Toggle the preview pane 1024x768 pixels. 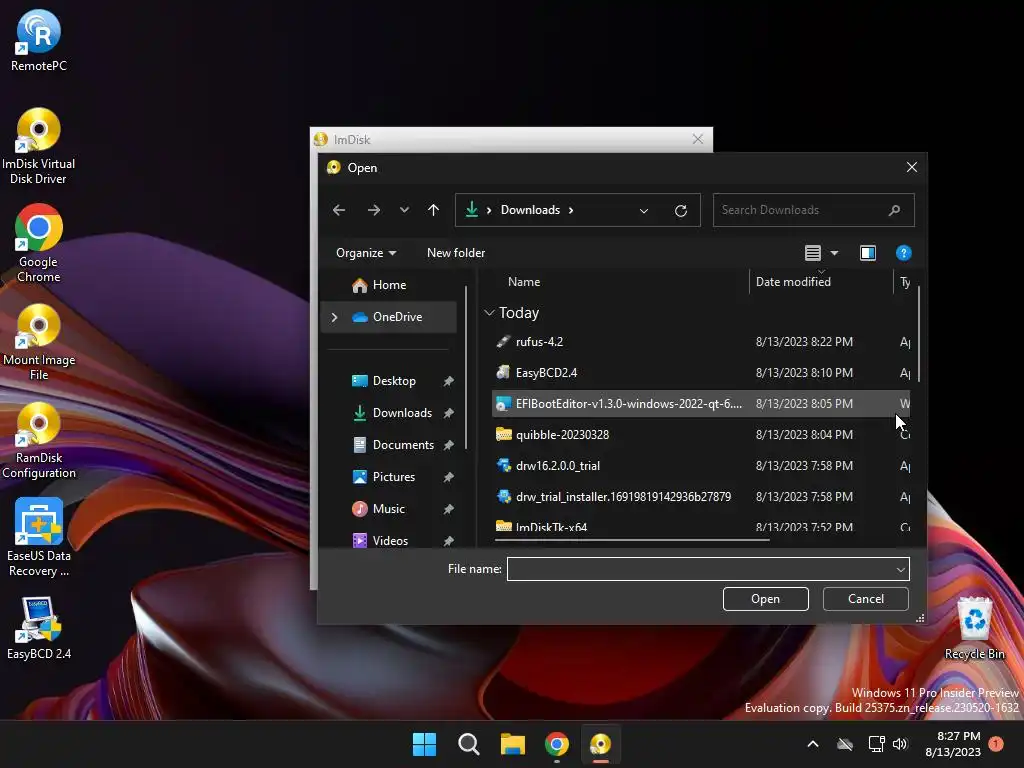click(x=867, y=253)
